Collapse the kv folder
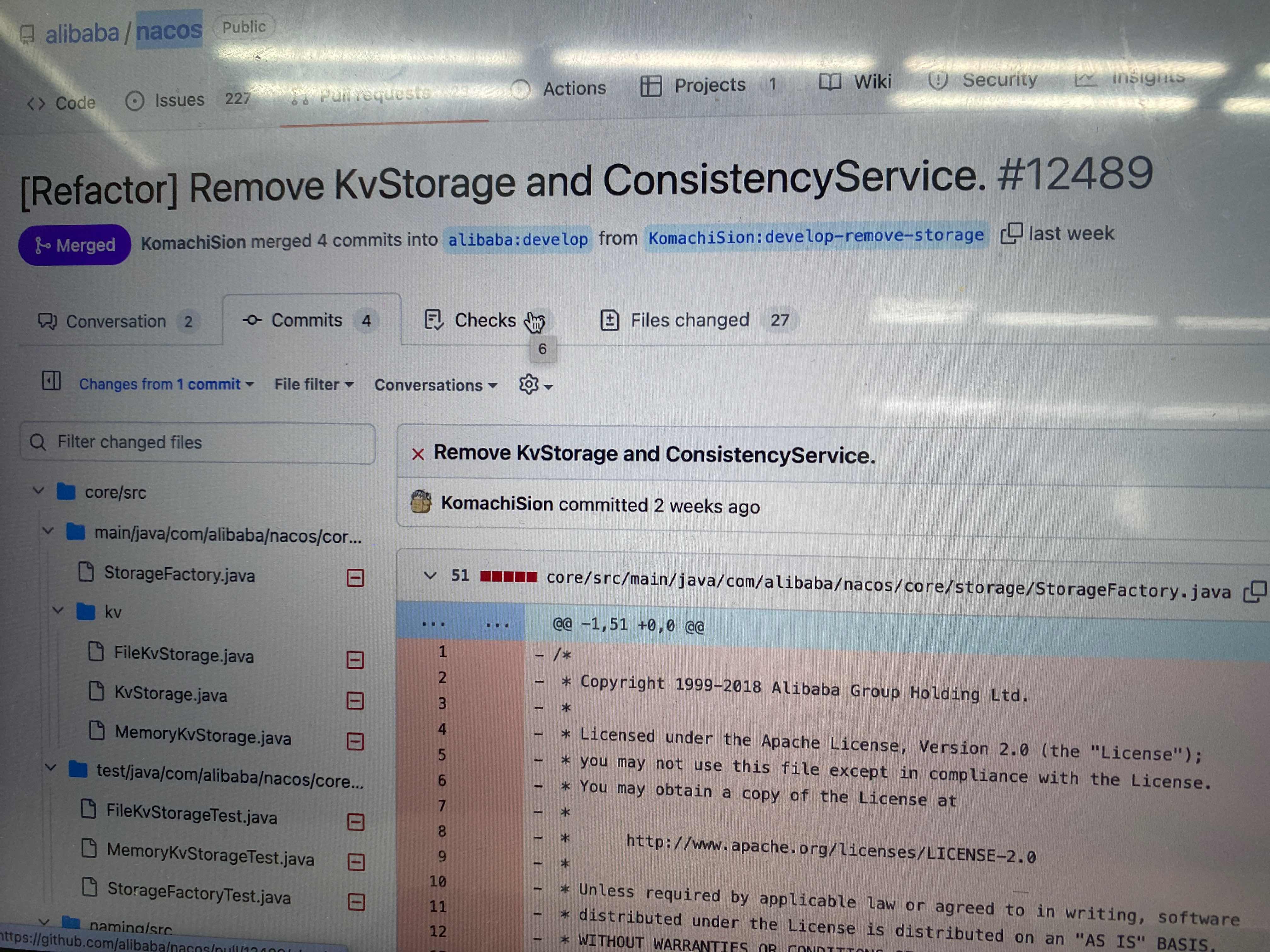1270x952 pixels. [58, 610]
